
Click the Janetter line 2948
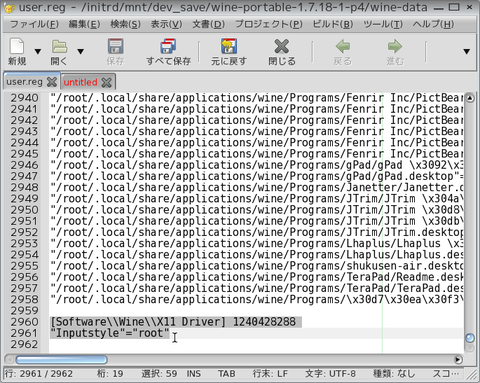click(256, 187)
